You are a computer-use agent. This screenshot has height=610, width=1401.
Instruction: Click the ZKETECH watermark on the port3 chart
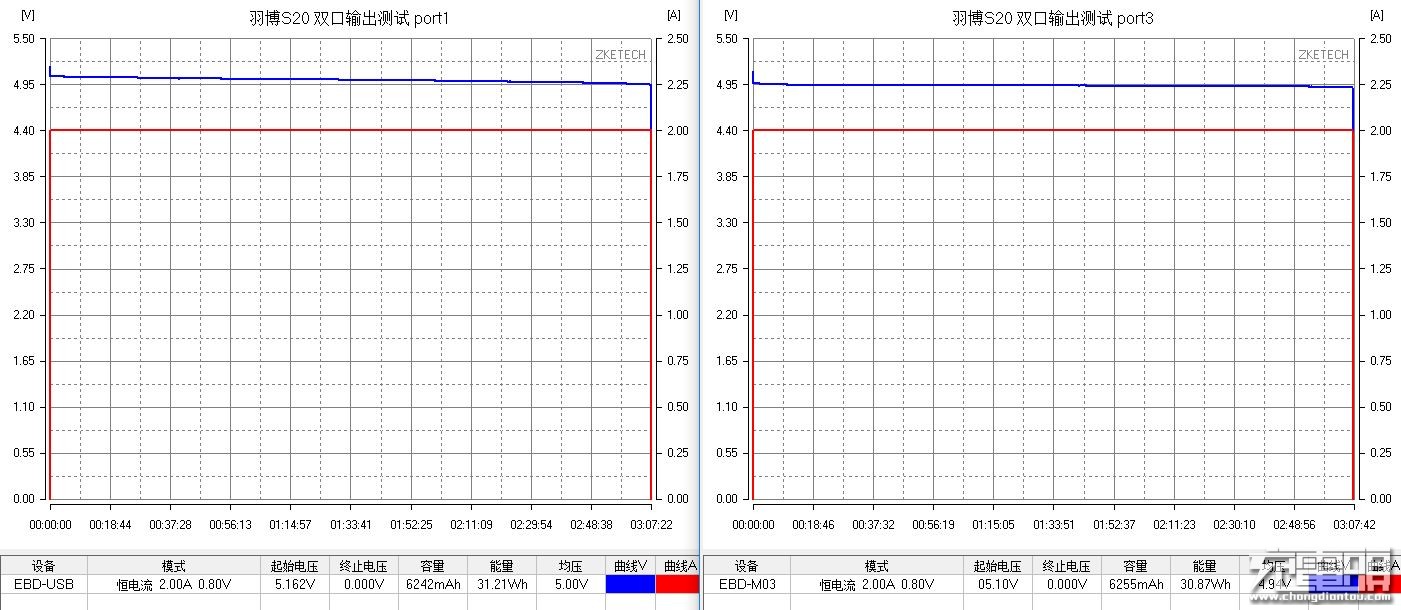1323,55
